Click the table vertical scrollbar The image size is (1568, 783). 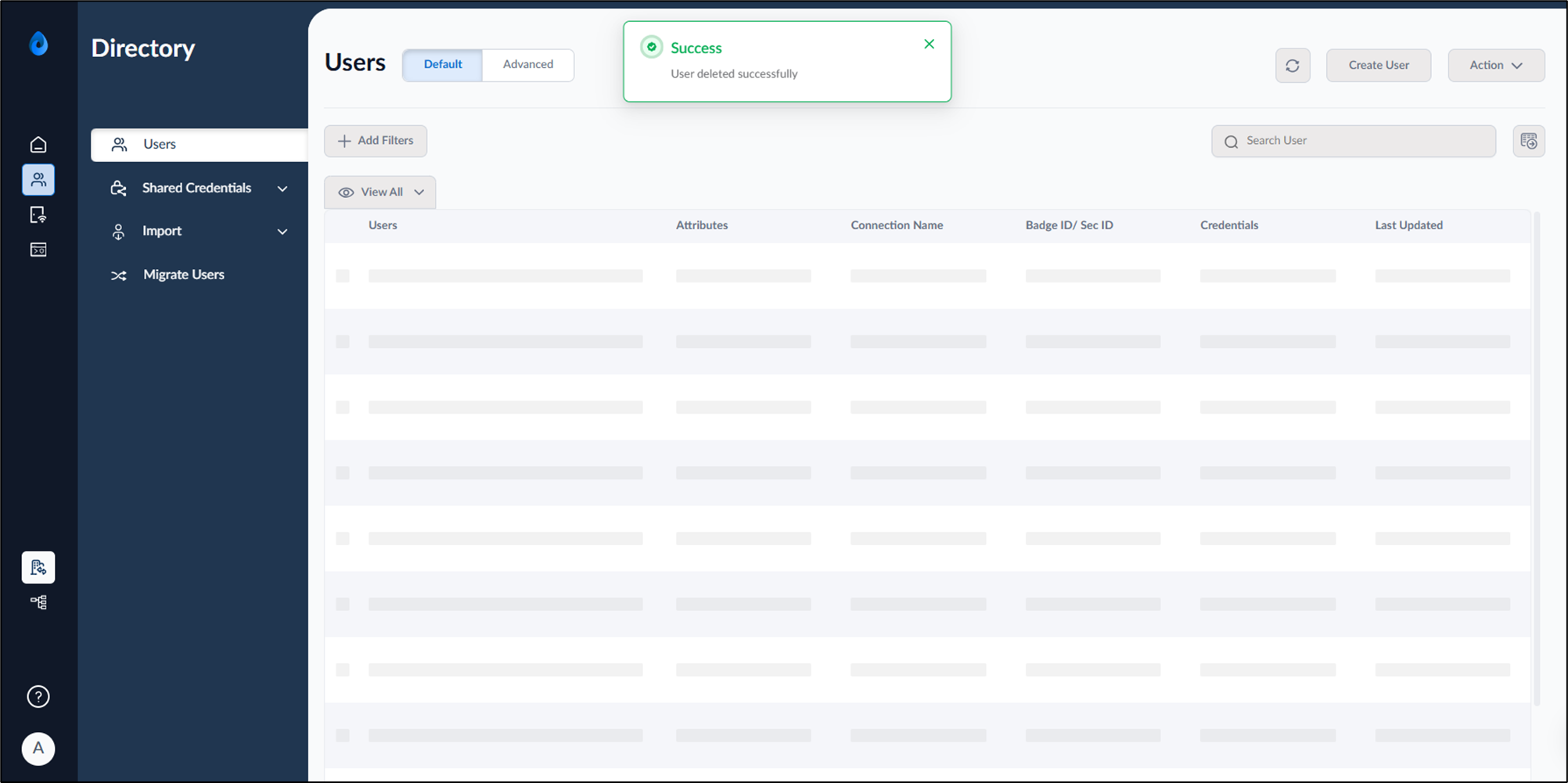(1537, 459)
